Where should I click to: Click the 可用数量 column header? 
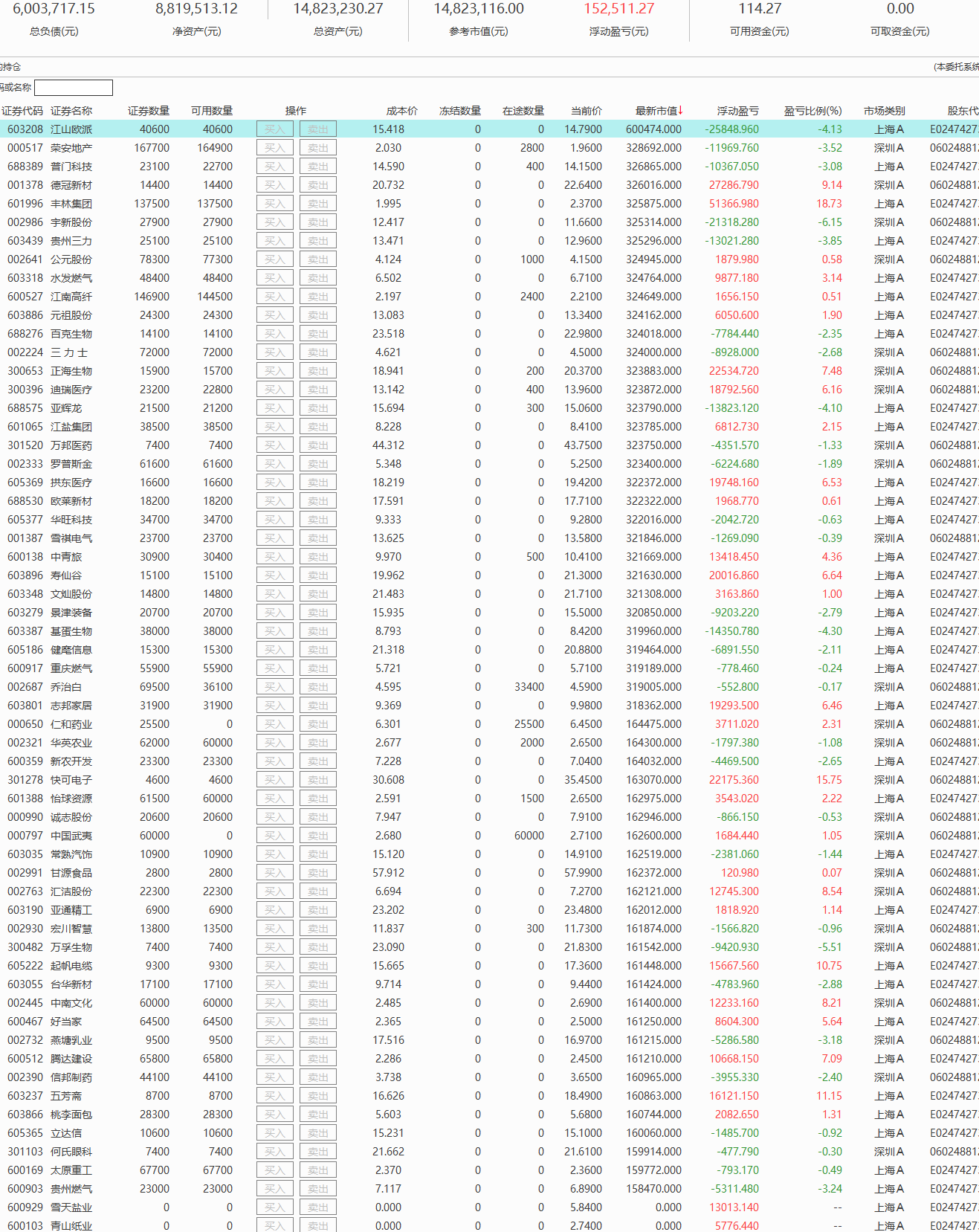(x=212, y=111)
